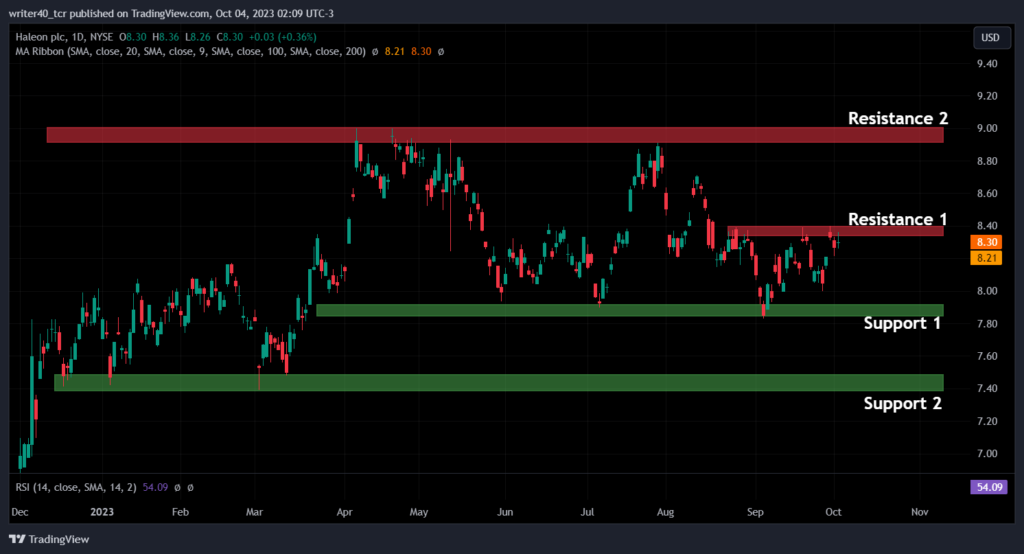Select the long red Resistance 2 zone rectangle

tap(495, 135)
